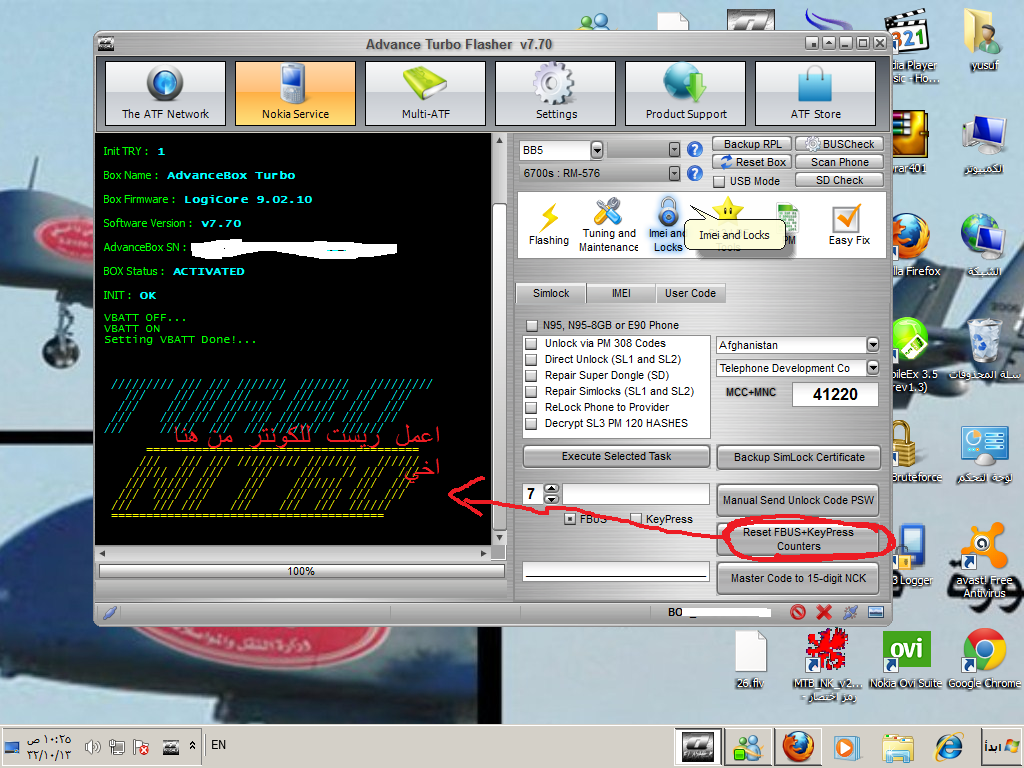
Task: Click the MCC+MNC field showing 41220
Action: [x=835, y=394]
